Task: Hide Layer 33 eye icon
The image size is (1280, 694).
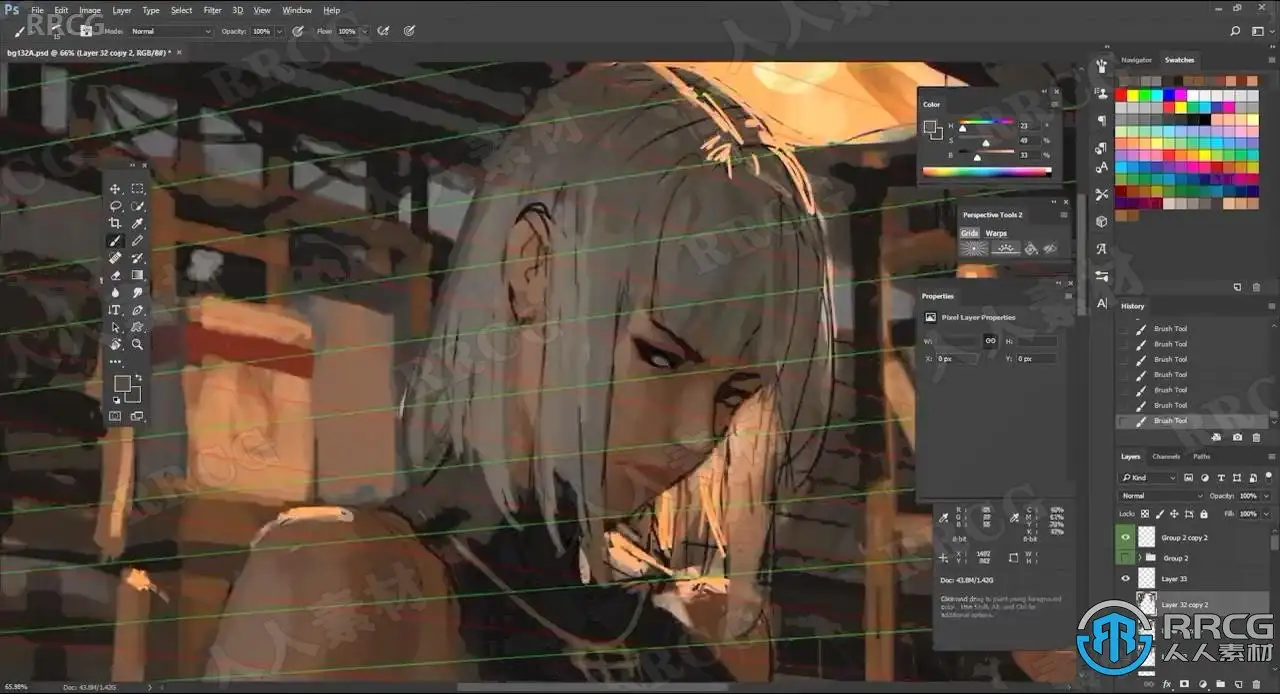Action: 1126,579
